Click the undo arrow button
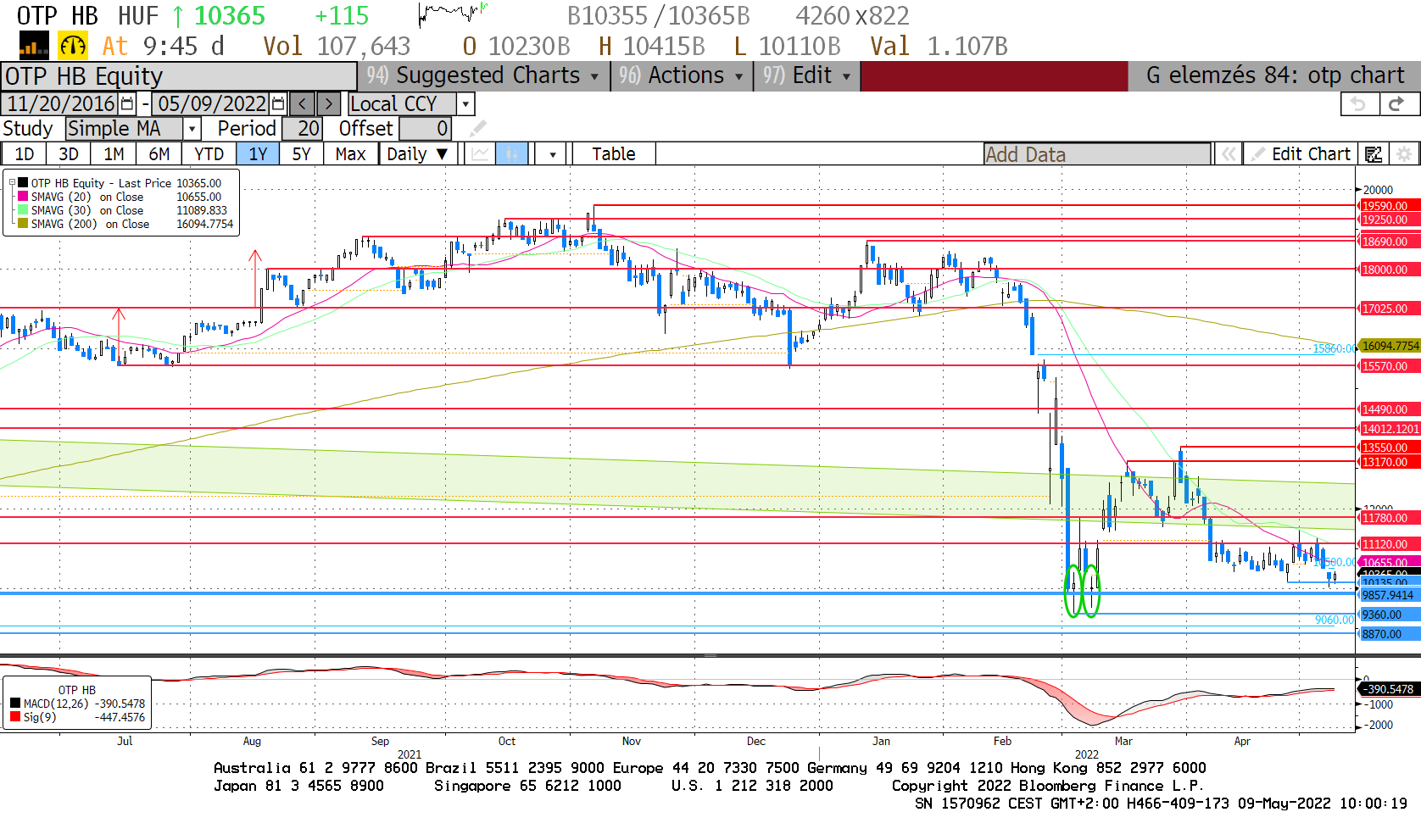Viewport: 1421px width, 840px height. point(1359,103)
